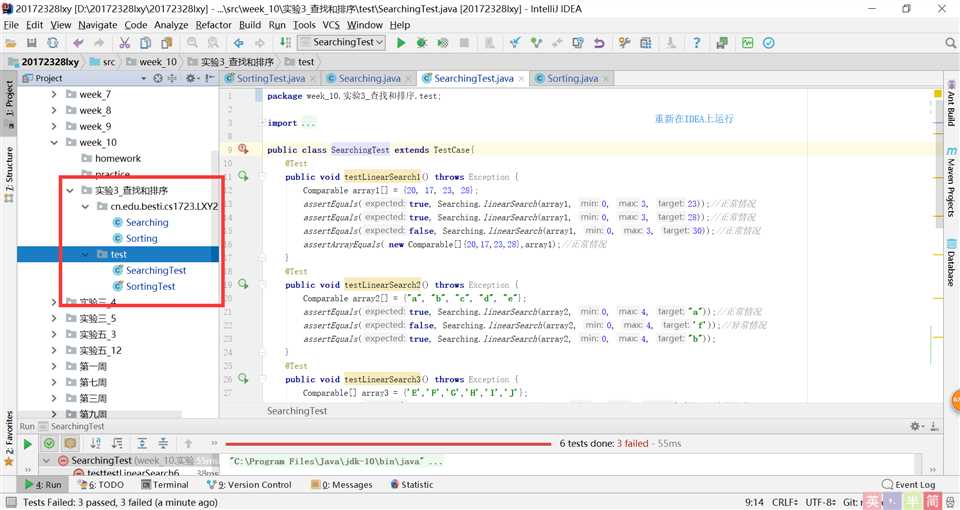
Task: Open the SearchingTest run configuration dropdown
Action: click(342, 42)
